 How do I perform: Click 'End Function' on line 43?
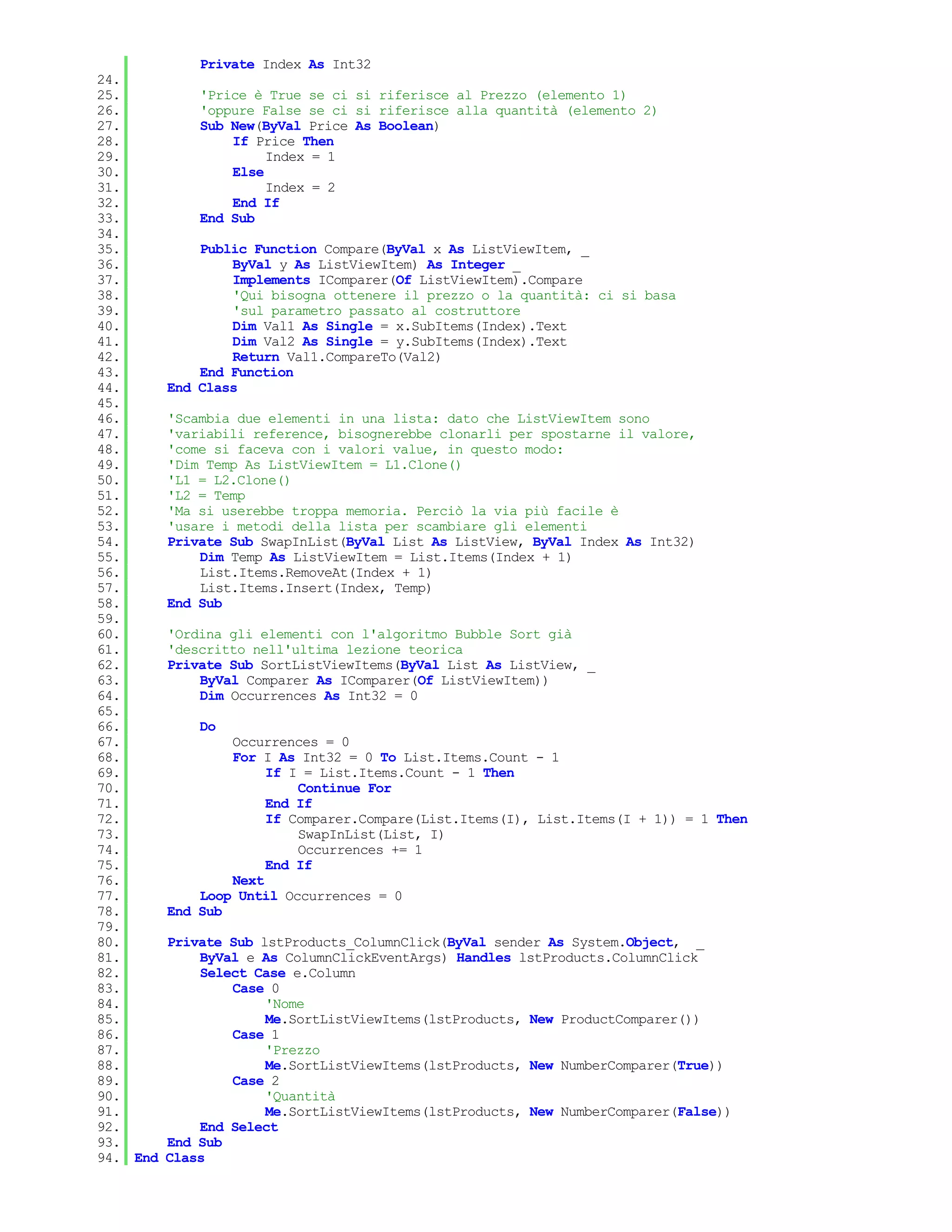(x=246, y=372)
